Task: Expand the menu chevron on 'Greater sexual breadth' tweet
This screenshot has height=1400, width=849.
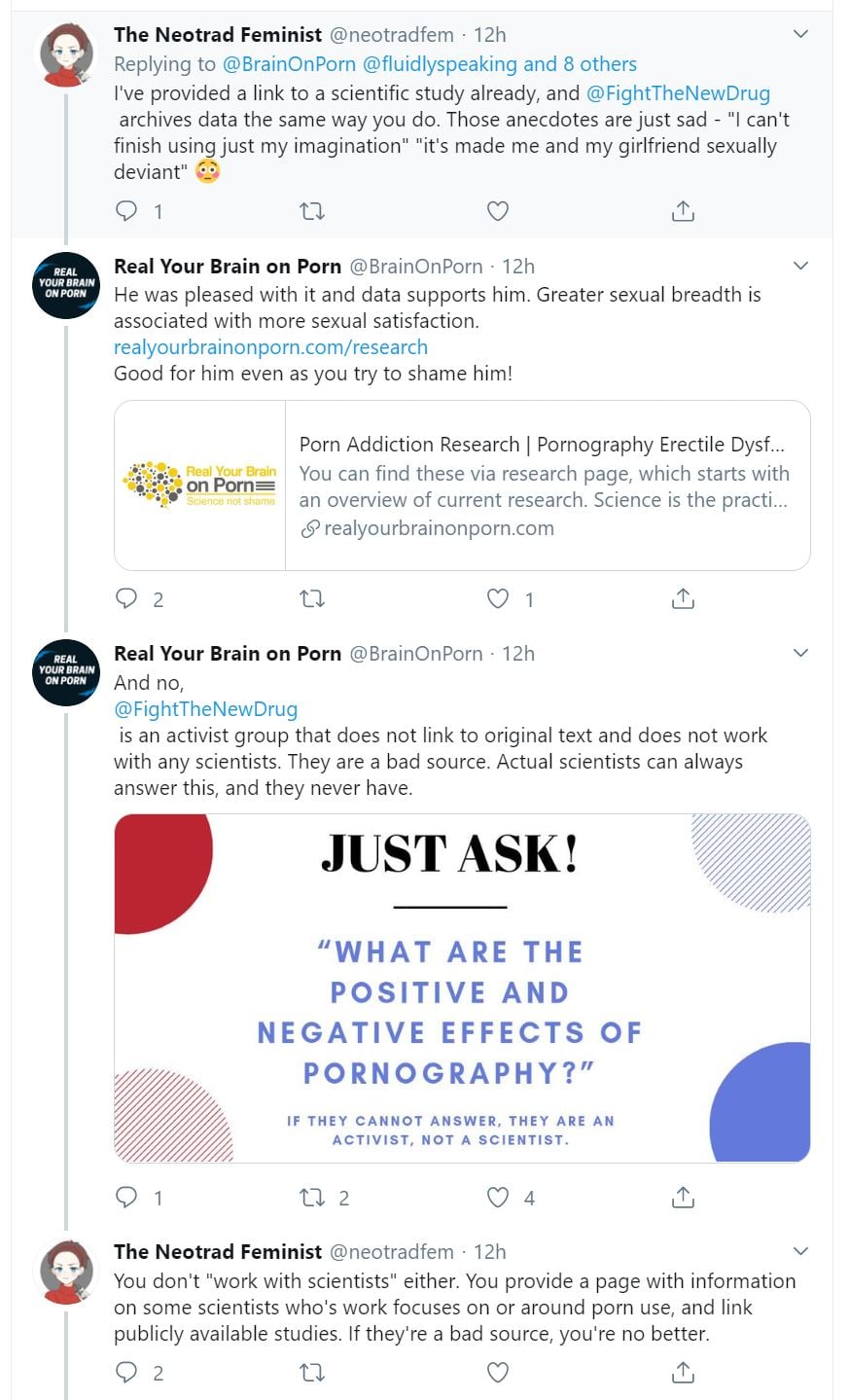Action: 800,266
